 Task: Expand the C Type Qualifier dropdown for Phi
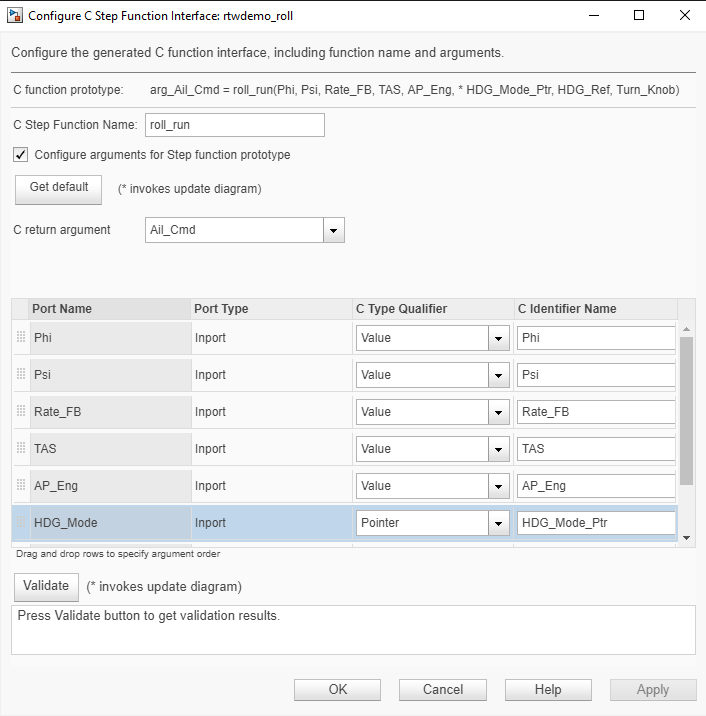click(x=499, y=338)
